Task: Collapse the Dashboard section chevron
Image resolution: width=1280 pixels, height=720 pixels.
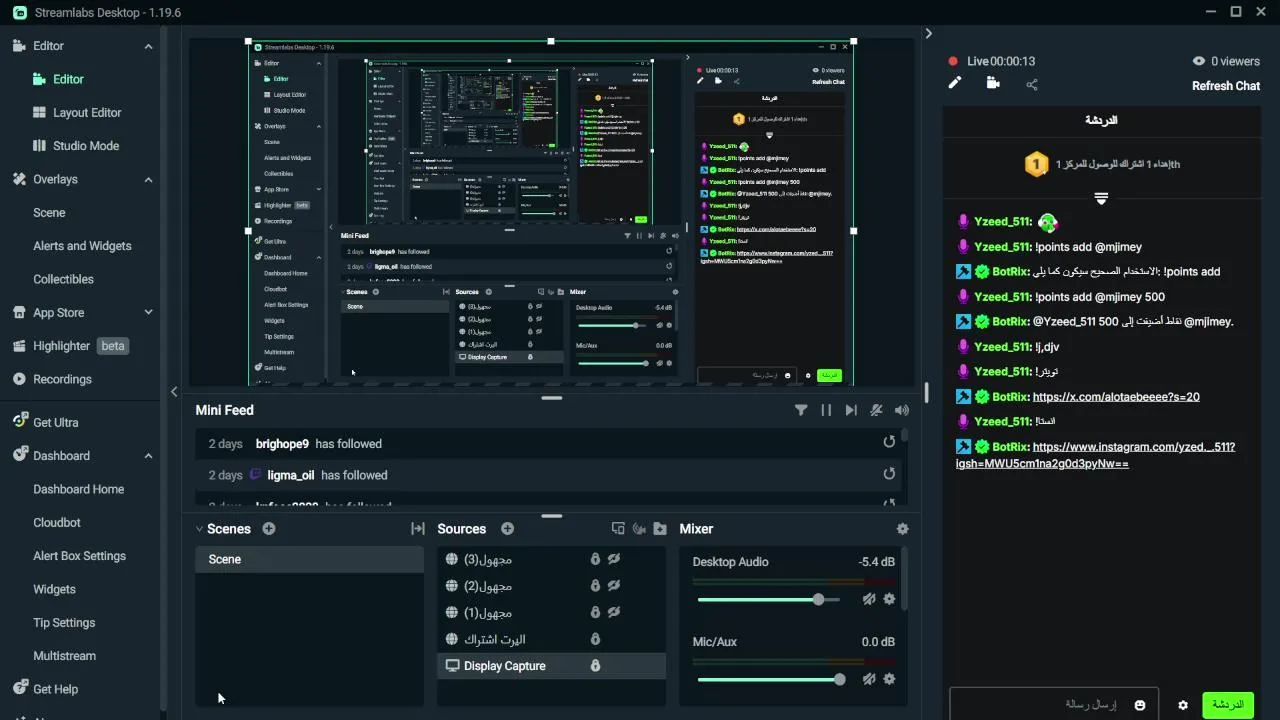Action: pyautogui.click(x=148, y=456)
